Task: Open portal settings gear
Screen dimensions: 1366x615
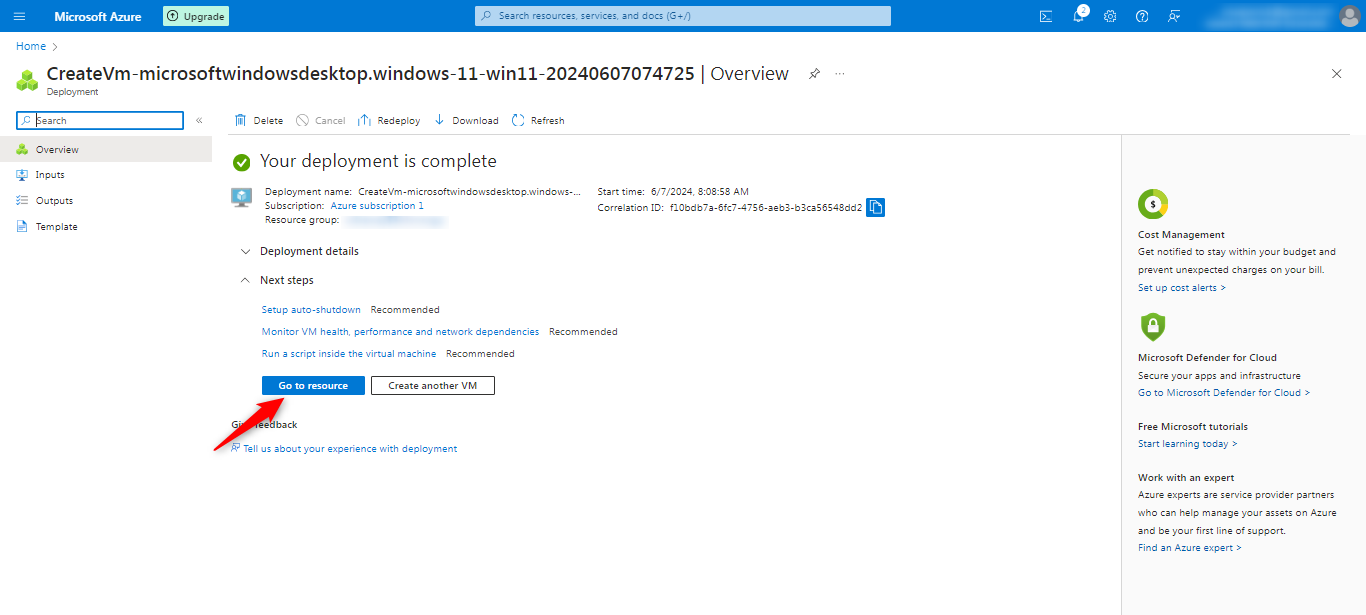Action: [x=1110, y=16]
